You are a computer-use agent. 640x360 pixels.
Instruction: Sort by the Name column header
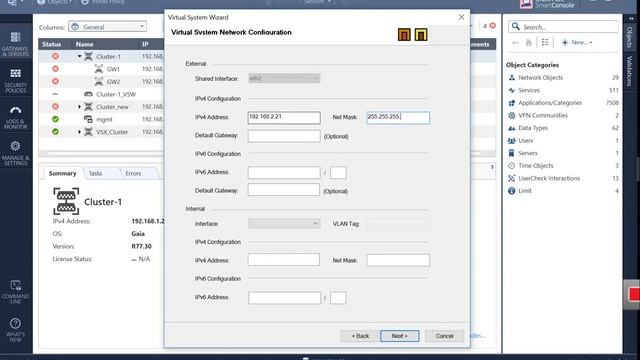click(84, 44)
